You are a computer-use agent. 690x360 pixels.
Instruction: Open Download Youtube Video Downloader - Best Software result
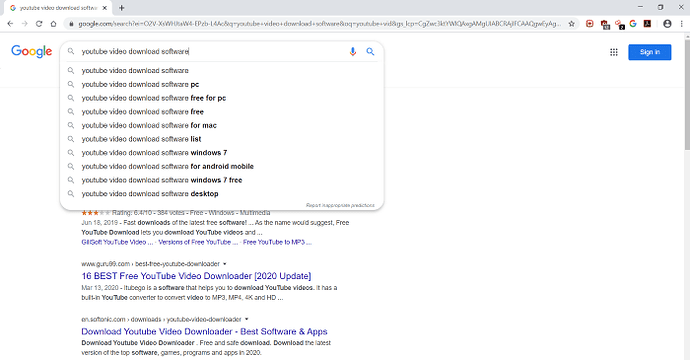(x=204, y=331)
